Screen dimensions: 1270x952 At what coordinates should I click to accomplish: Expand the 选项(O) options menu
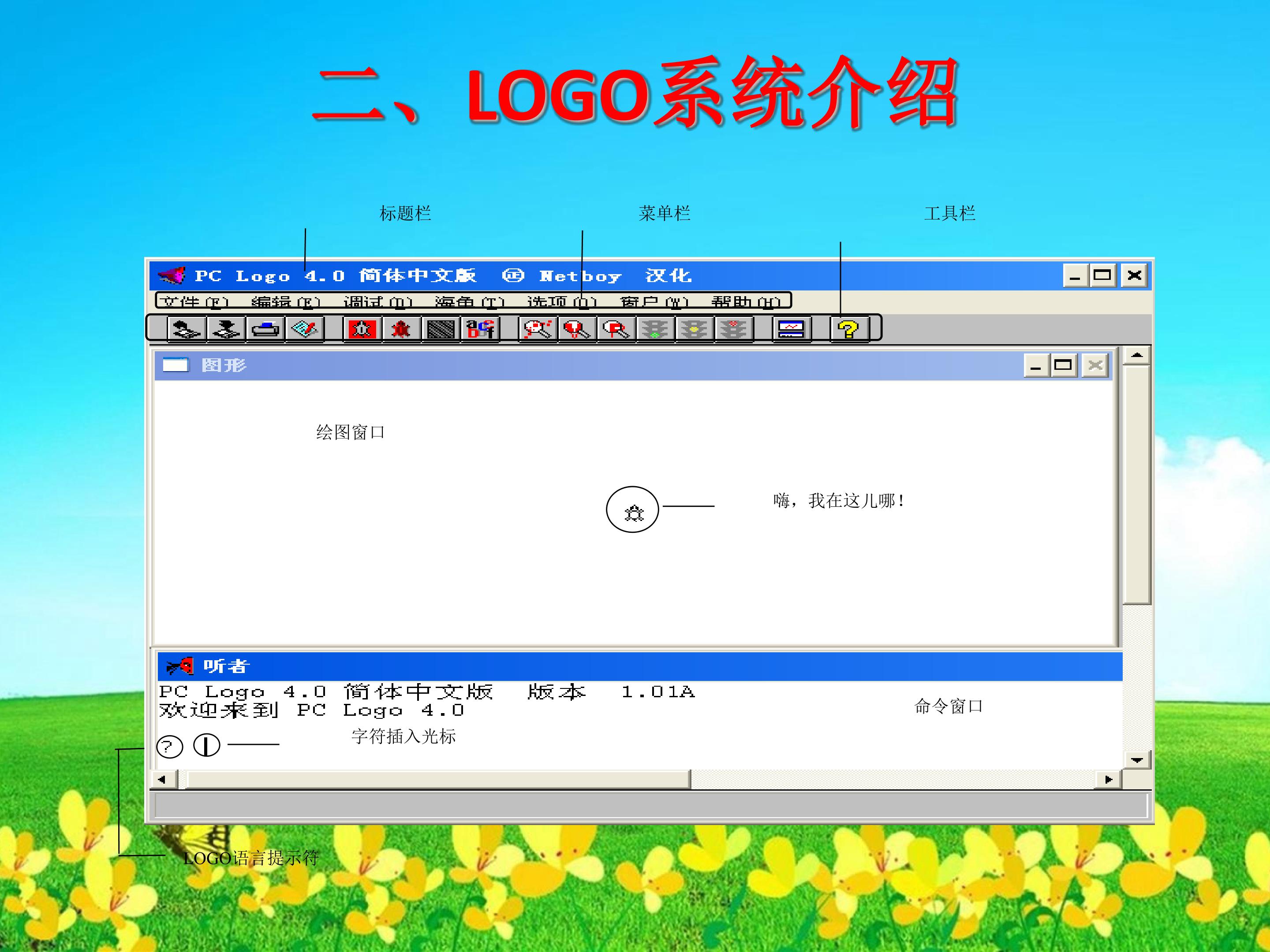pos(561,302)
